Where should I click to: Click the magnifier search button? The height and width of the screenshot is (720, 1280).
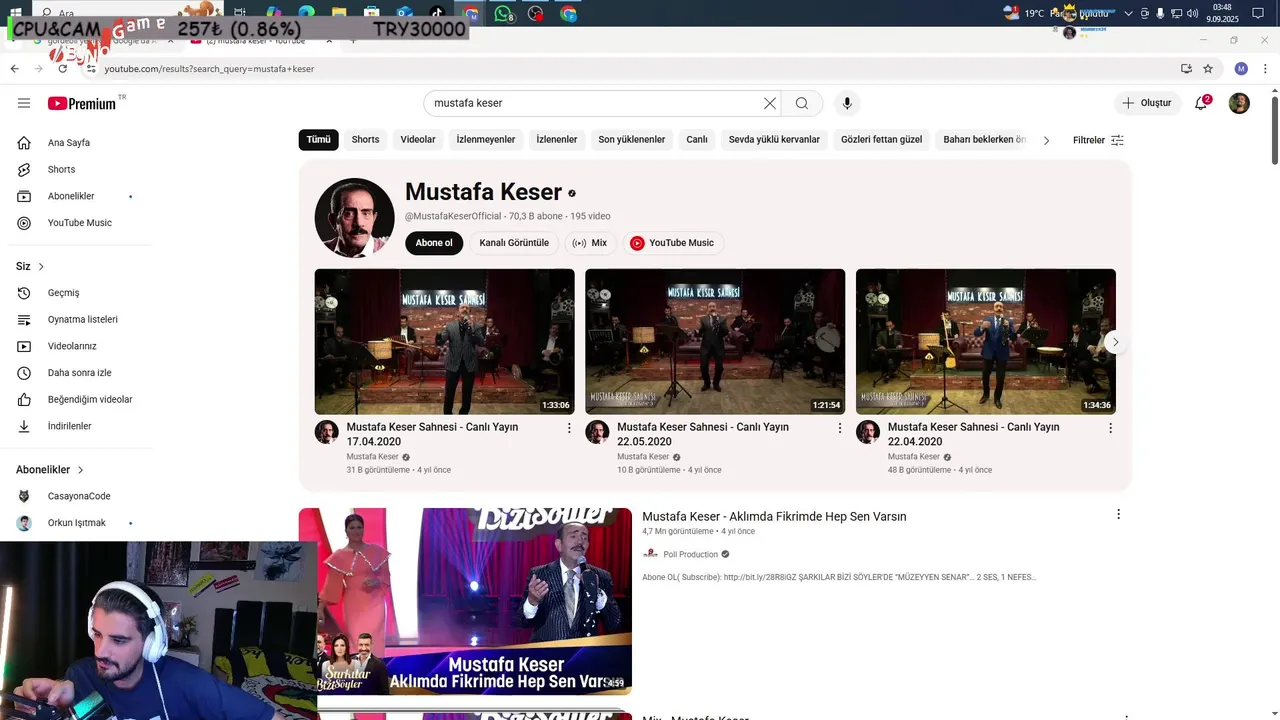pyautogui.click(x=802, y=103)
